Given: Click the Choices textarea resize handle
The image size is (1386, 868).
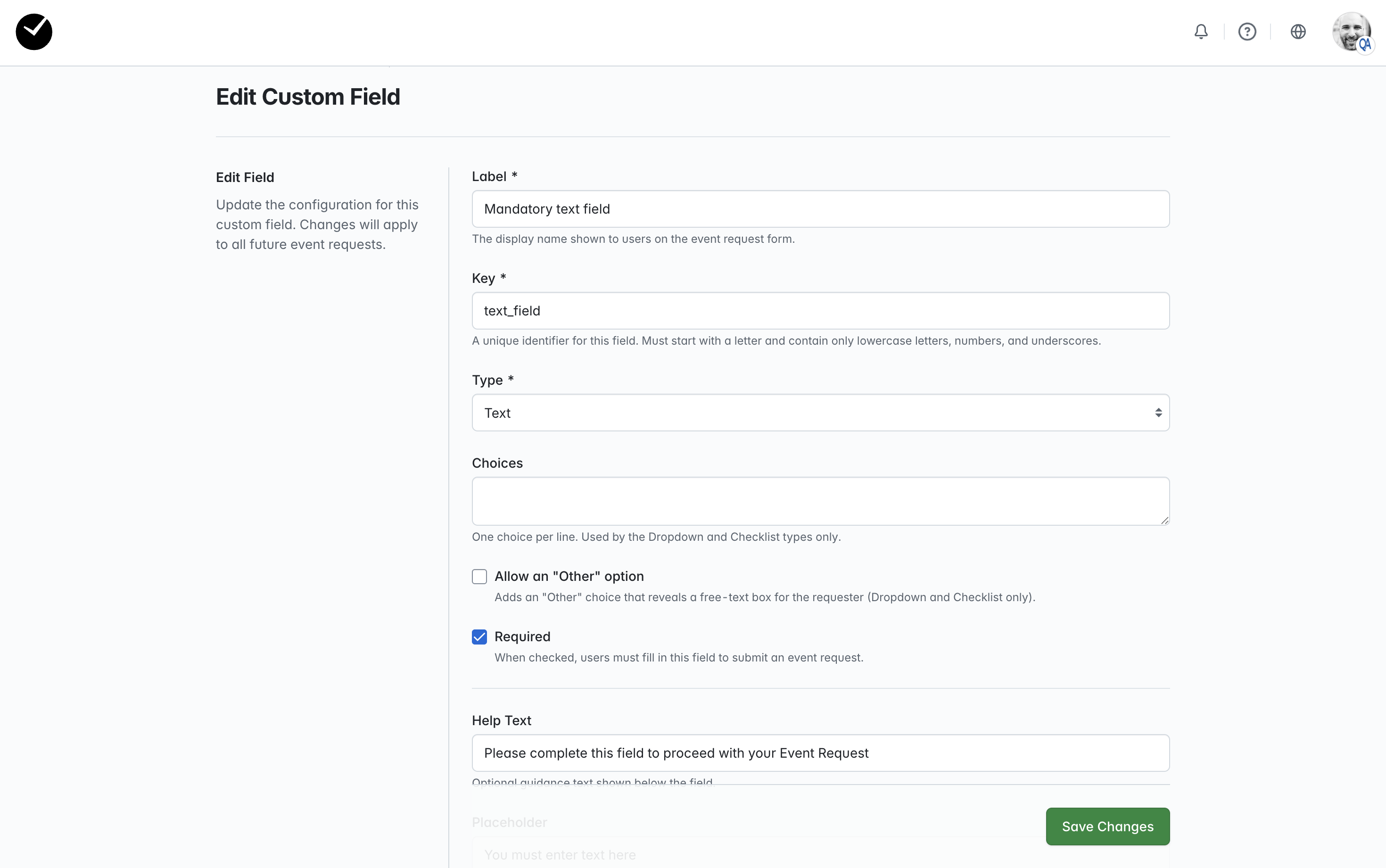Looking at the screenshot, I should coord(1164,520).
